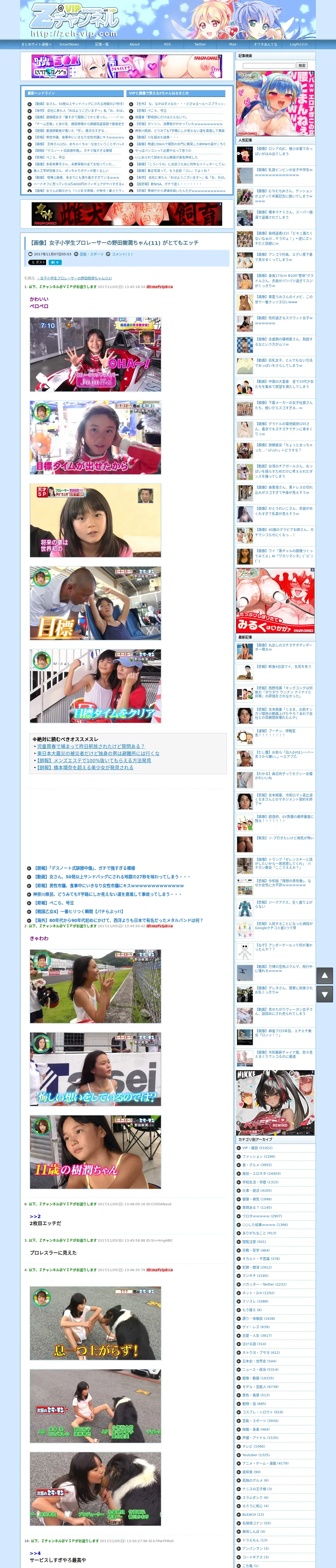Click the arrow icon beside 動物・虫 (685)

[239, 1404]
